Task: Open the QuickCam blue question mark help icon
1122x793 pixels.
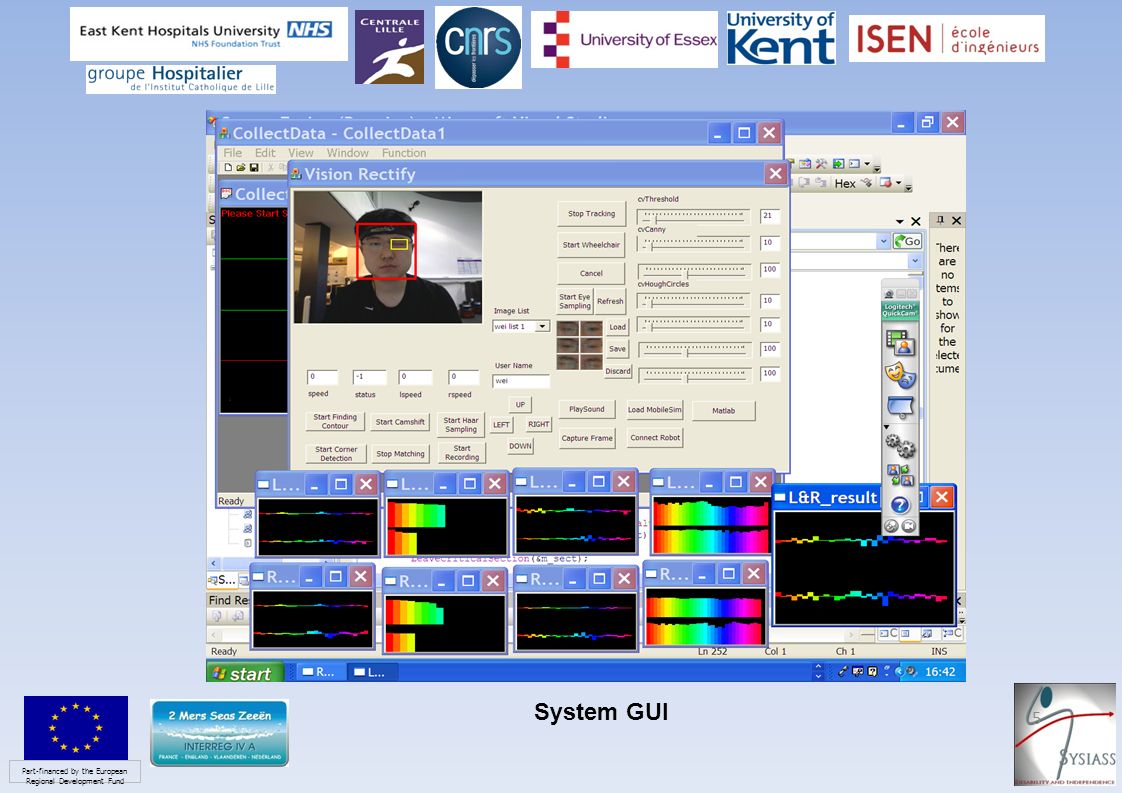Action: (899, 505)
